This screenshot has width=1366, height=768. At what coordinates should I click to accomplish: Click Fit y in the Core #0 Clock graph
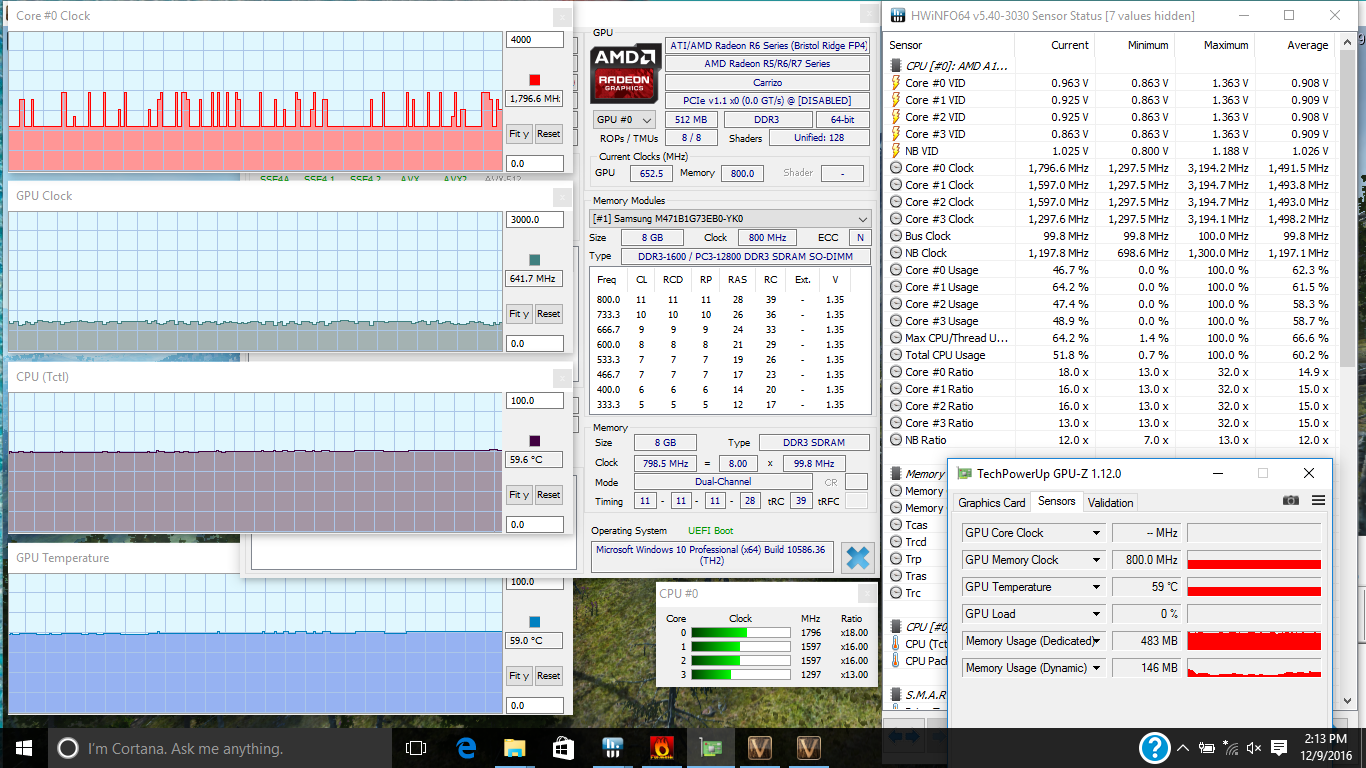pyautogui.click(x=519, y=134)
